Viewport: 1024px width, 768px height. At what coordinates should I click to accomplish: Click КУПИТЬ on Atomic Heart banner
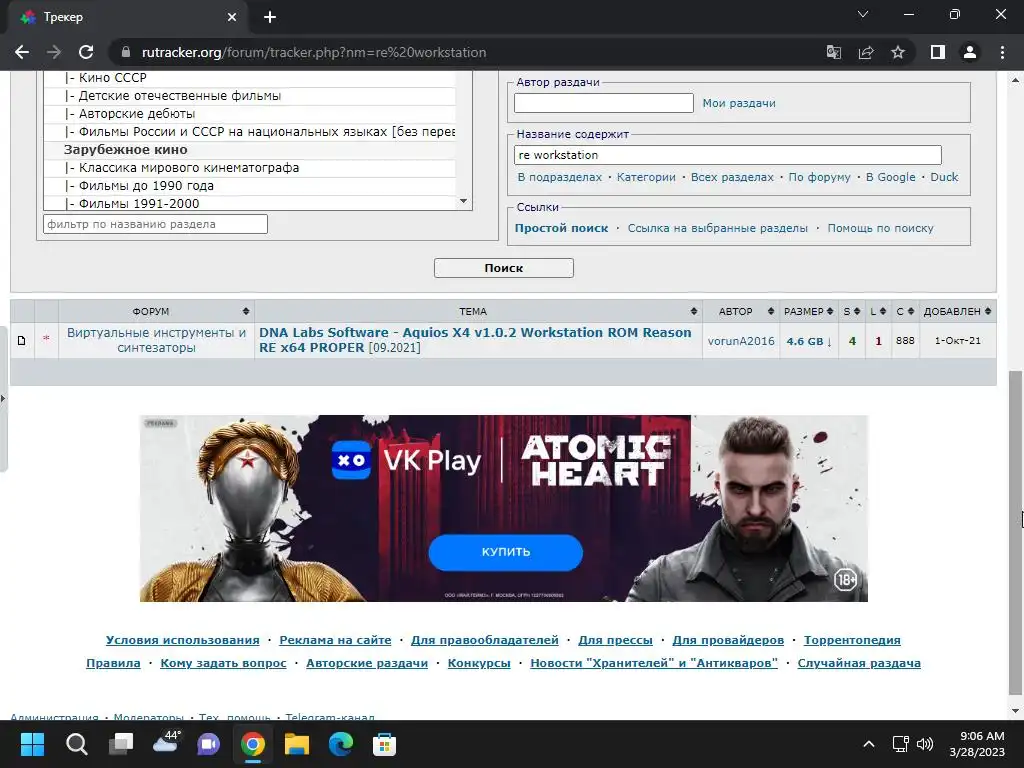coord(505,552)
